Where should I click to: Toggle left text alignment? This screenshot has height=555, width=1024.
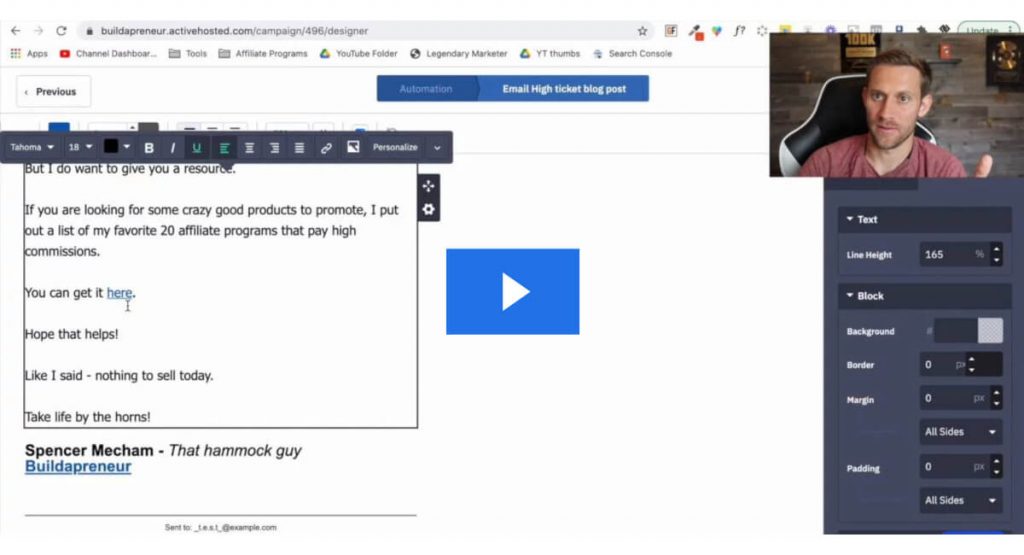[224, 148]
